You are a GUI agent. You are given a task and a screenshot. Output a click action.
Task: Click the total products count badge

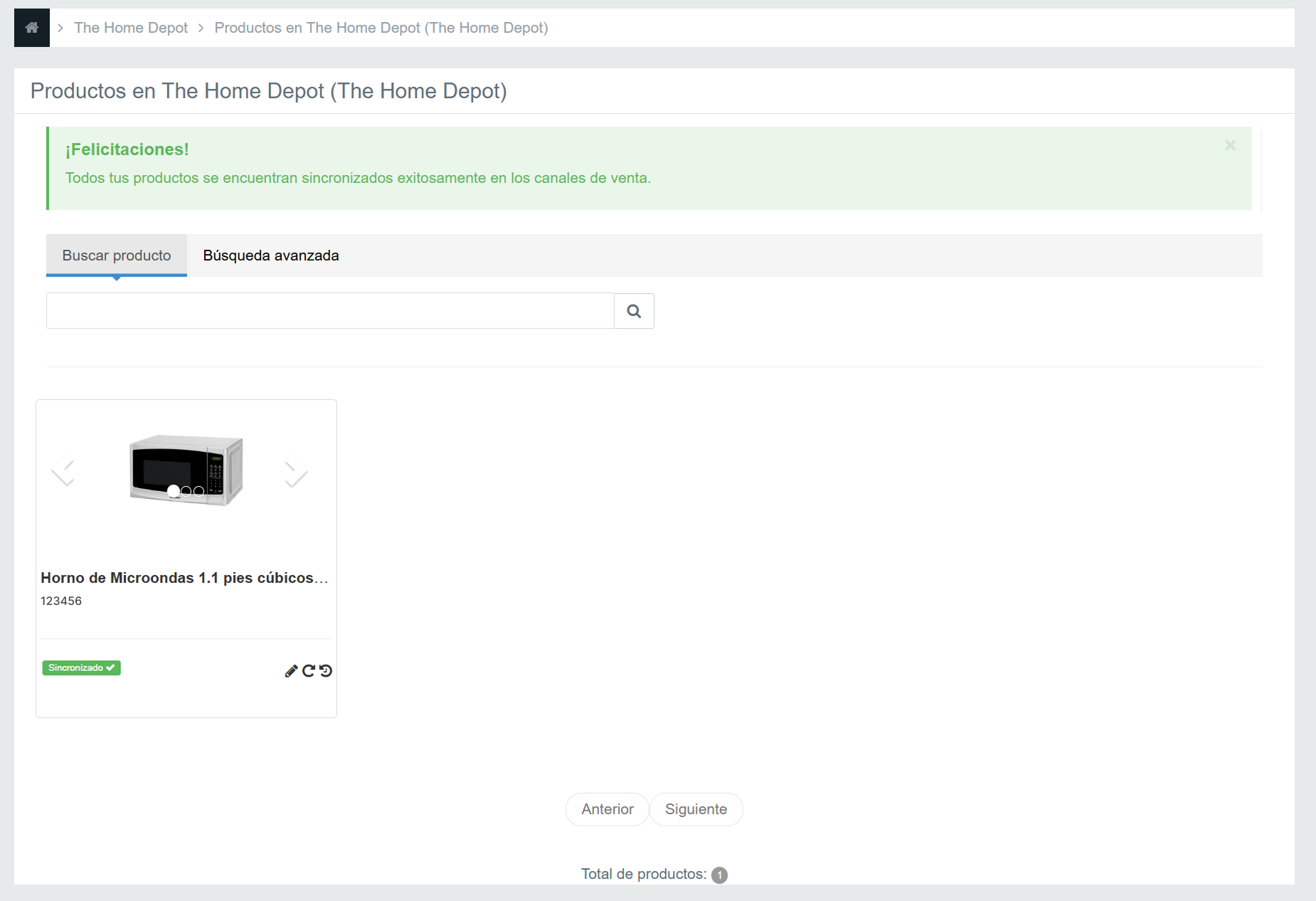point(719,875)
